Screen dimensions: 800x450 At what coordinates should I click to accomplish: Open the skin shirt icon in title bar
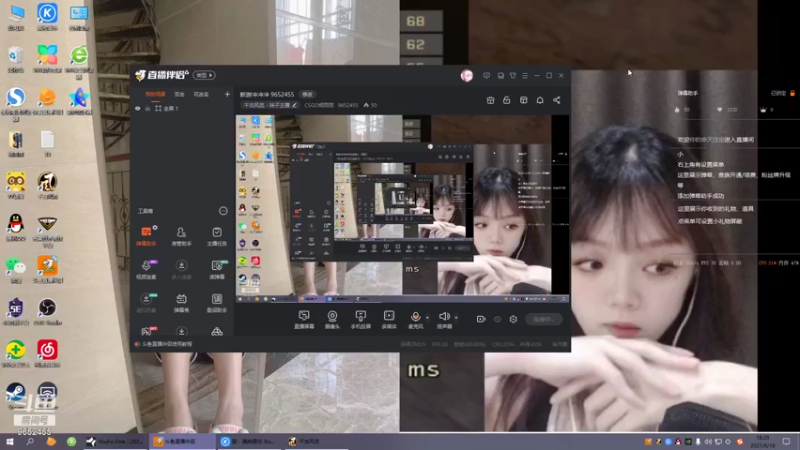point(513,76)
